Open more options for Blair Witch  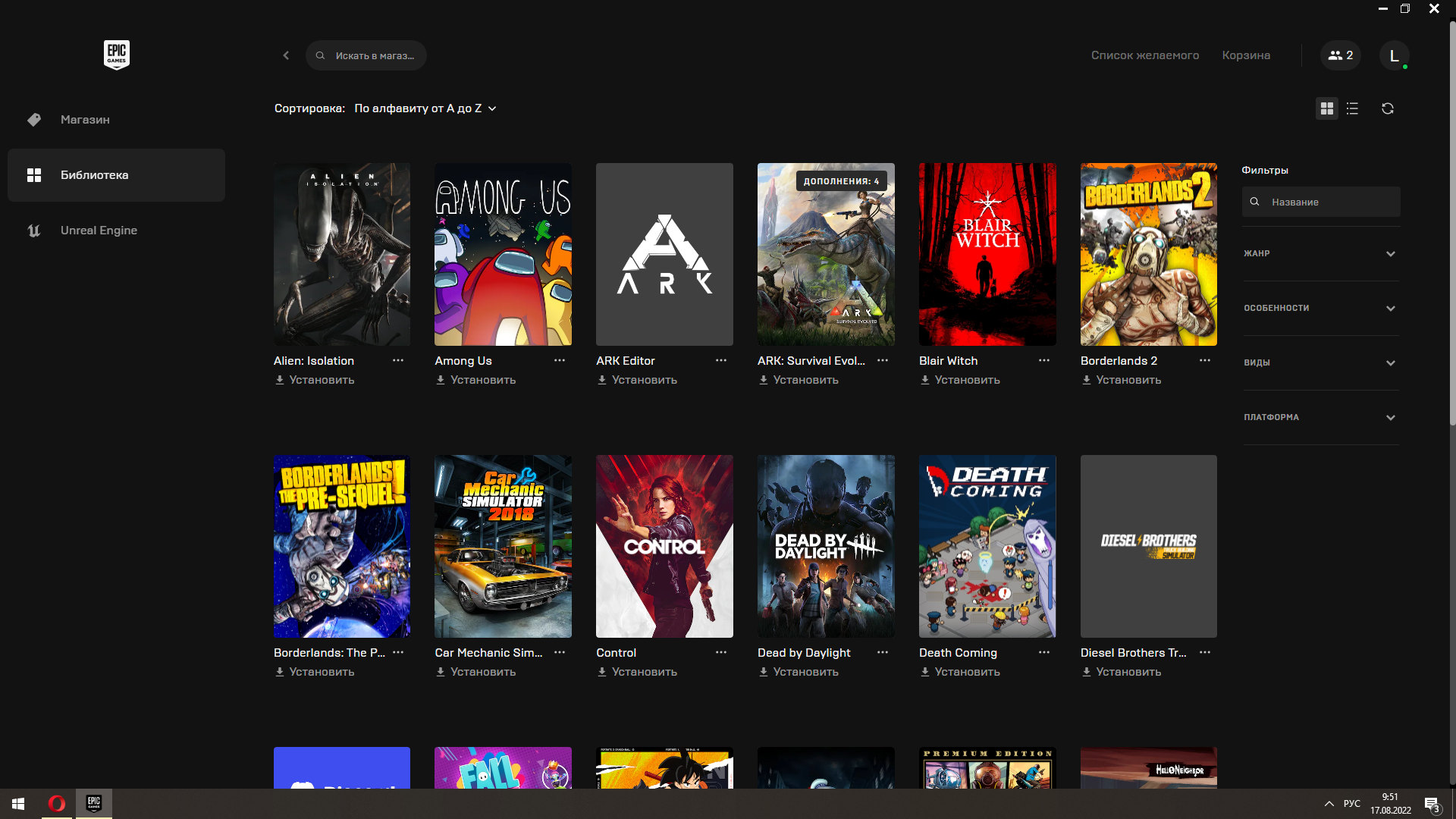(x=1044, y=360)
